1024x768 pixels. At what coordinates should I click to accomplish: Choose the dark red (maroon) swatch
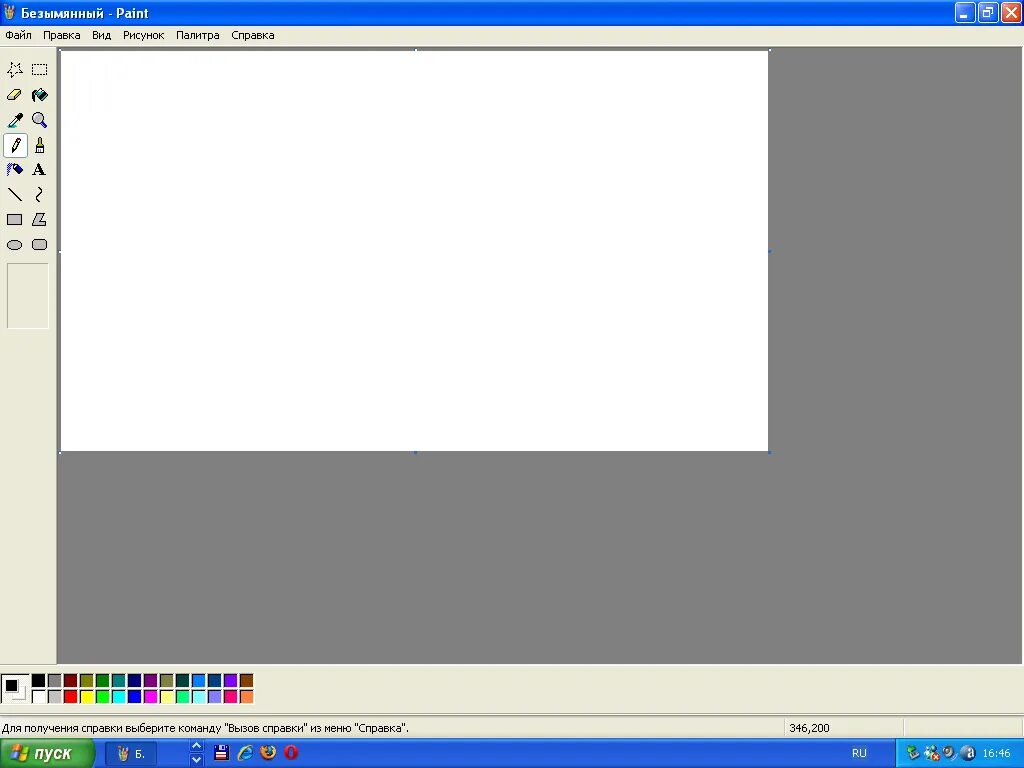(x=71, y=681)
